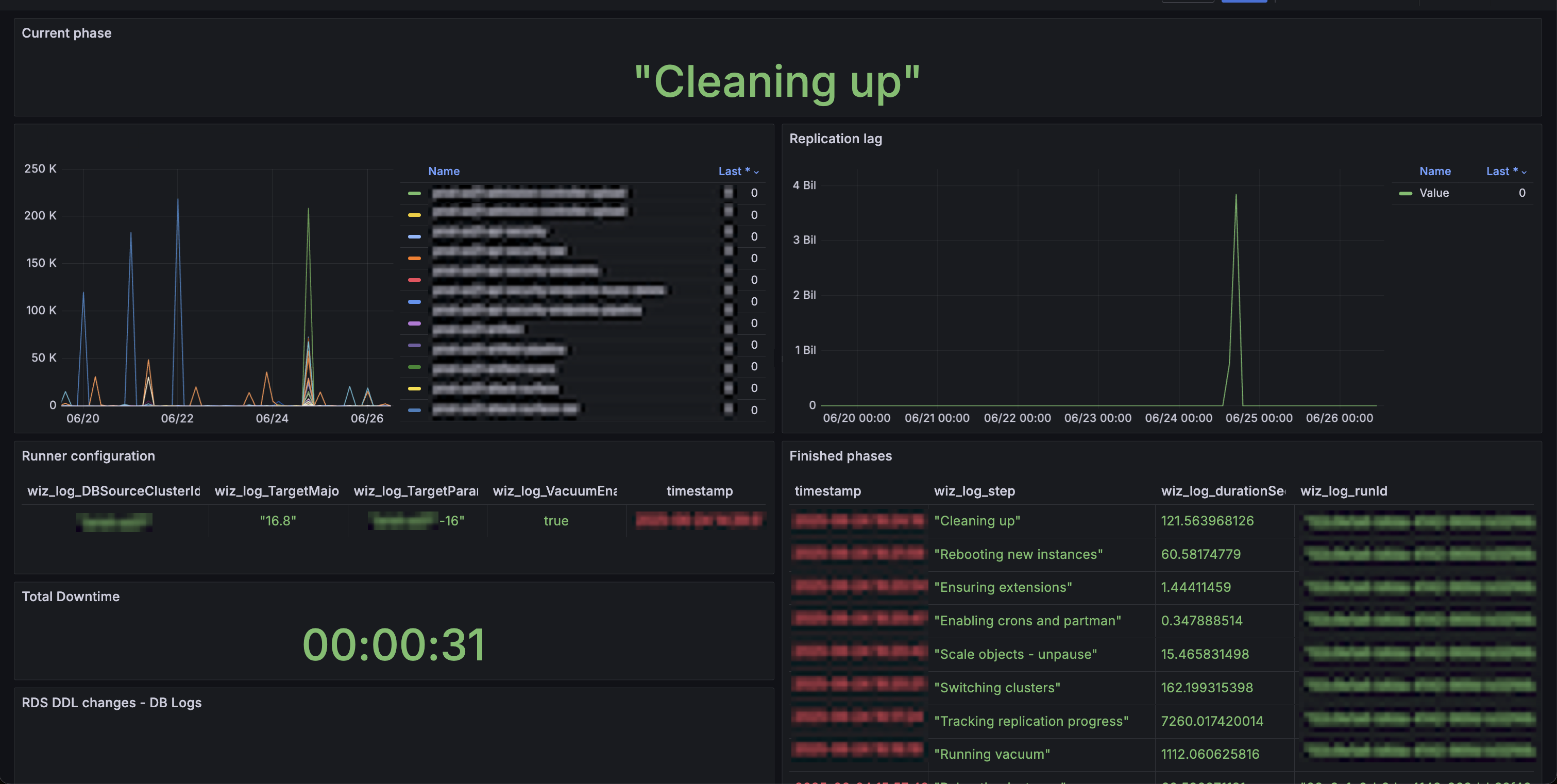
Task: Click the "16.8" target version cell
Action: coord(278,521)
